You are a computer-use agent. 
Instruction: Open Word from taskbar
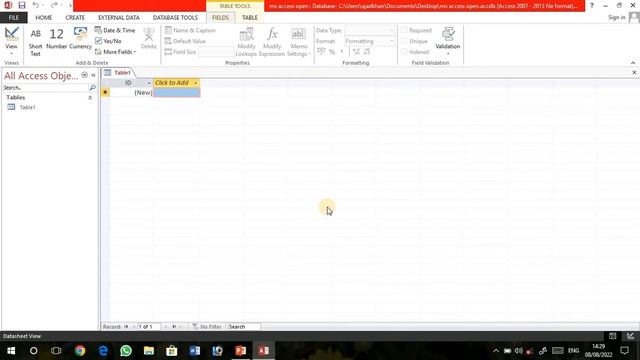(x=195, y=351)
